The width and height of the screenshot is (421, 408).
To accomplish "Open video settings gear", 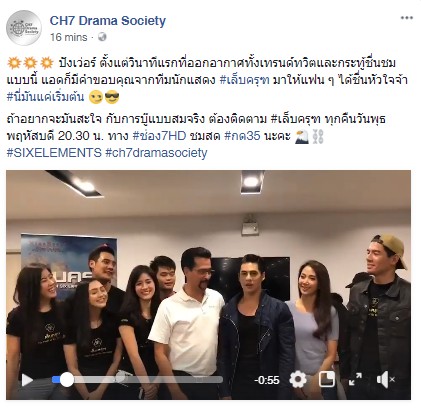I will pyautogui.click(x=298, y=380).
